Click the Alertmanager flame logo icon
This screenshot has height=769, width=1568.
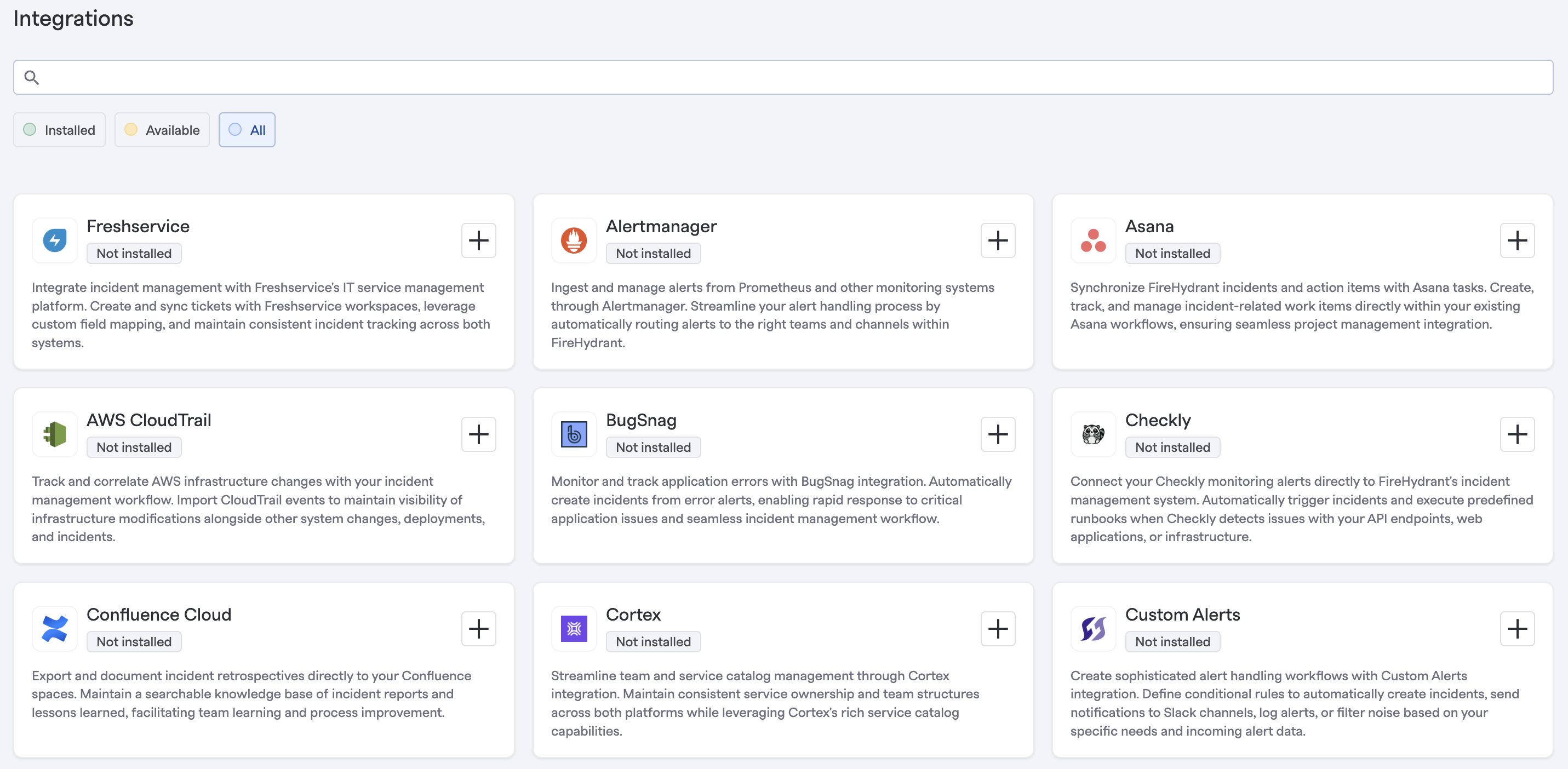[574, 240]
